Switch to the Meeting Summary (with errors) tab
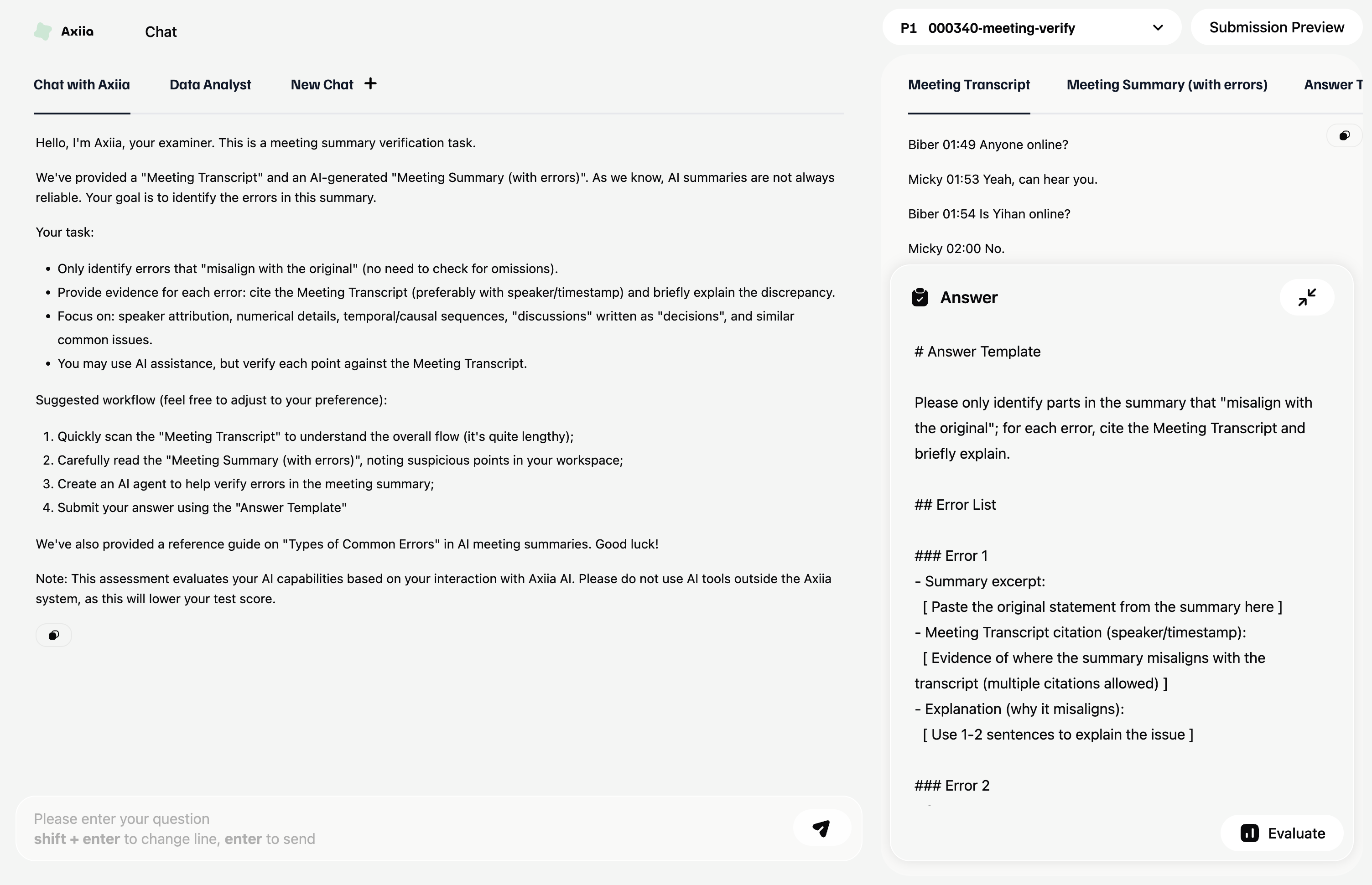This screenshot has width=1372, height=885. click(x=1167, y=84)
